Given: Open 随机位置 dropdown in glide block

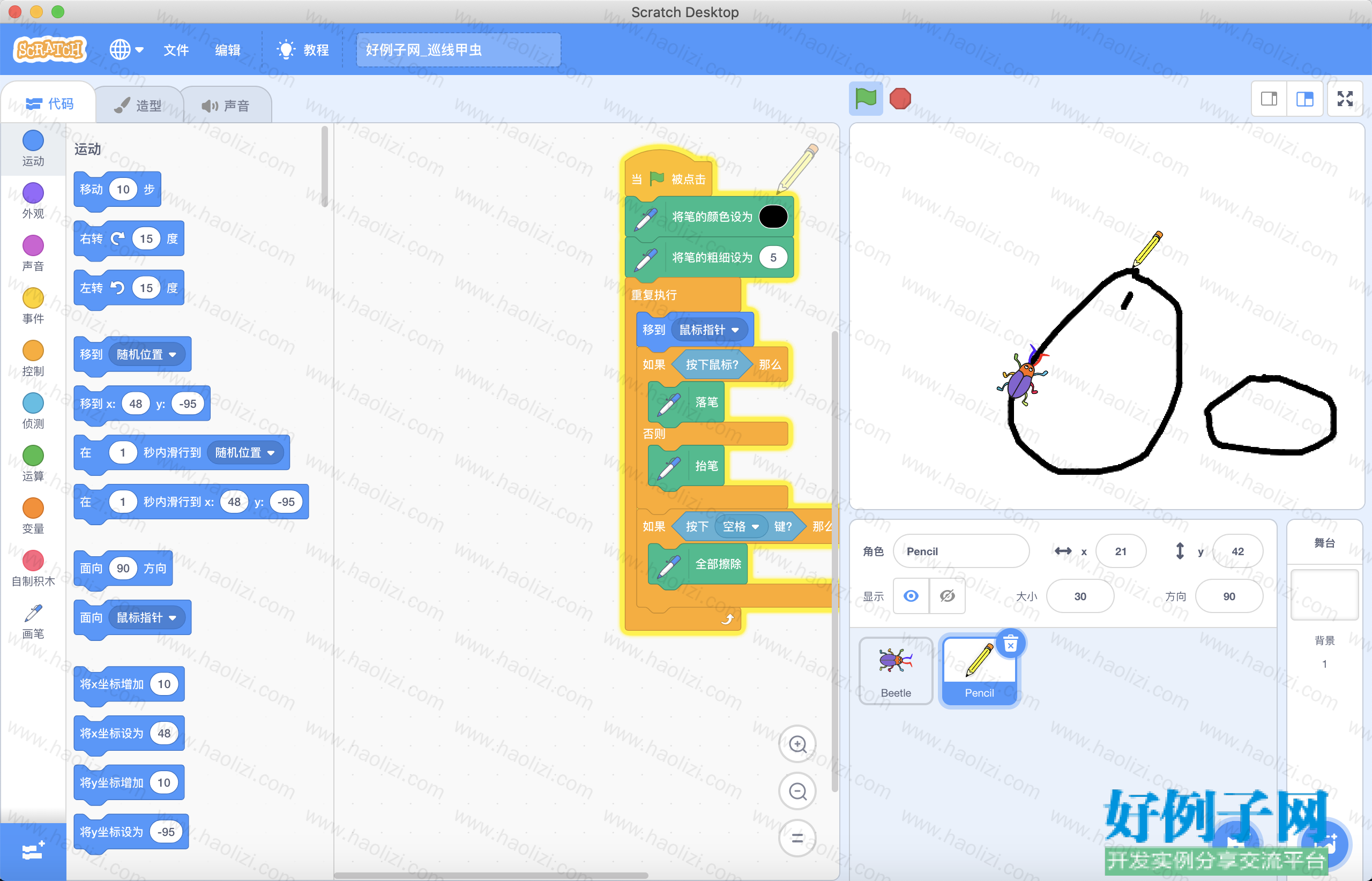Looking at the screenshot, I should [x=245, y=452].
